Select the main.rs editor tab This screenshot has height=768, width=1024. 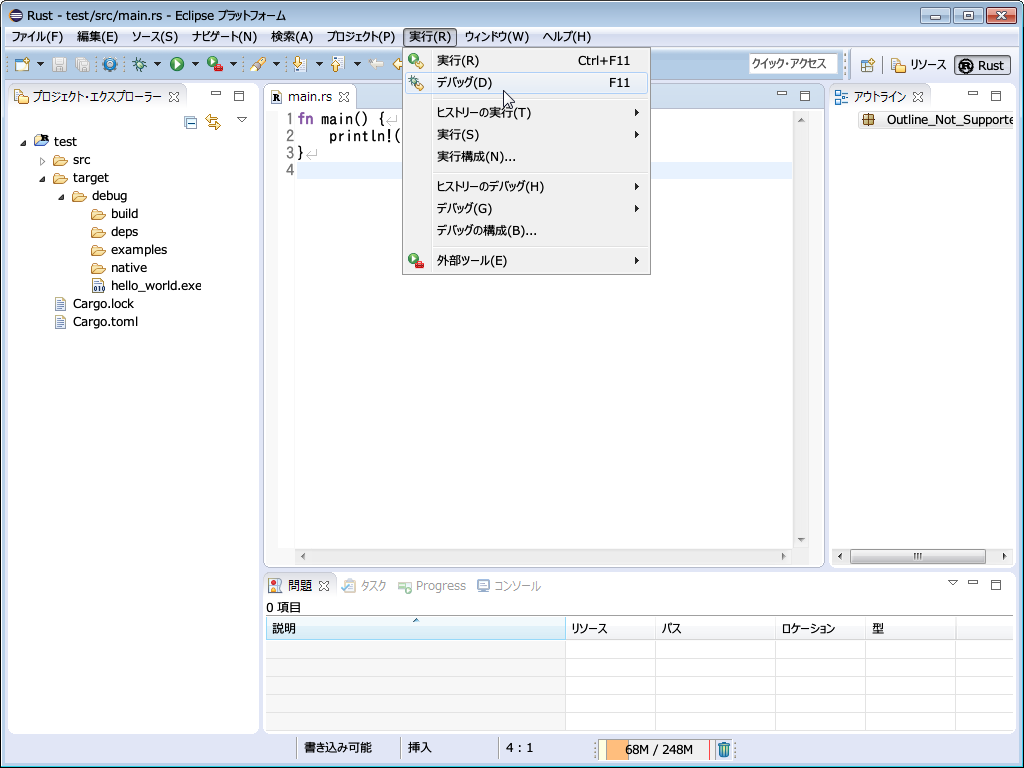pos(310,97)
